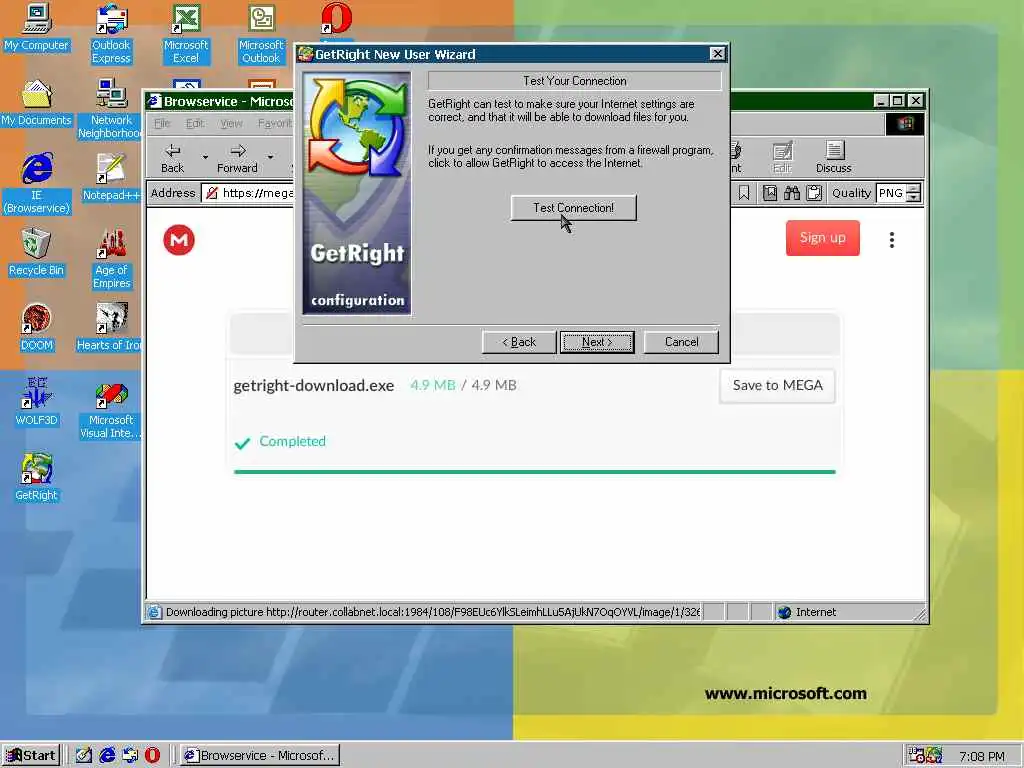The height and width of the screenshot is (768, 1024).
Task: Click the Quality PNG value field
Action: [891, 193]
